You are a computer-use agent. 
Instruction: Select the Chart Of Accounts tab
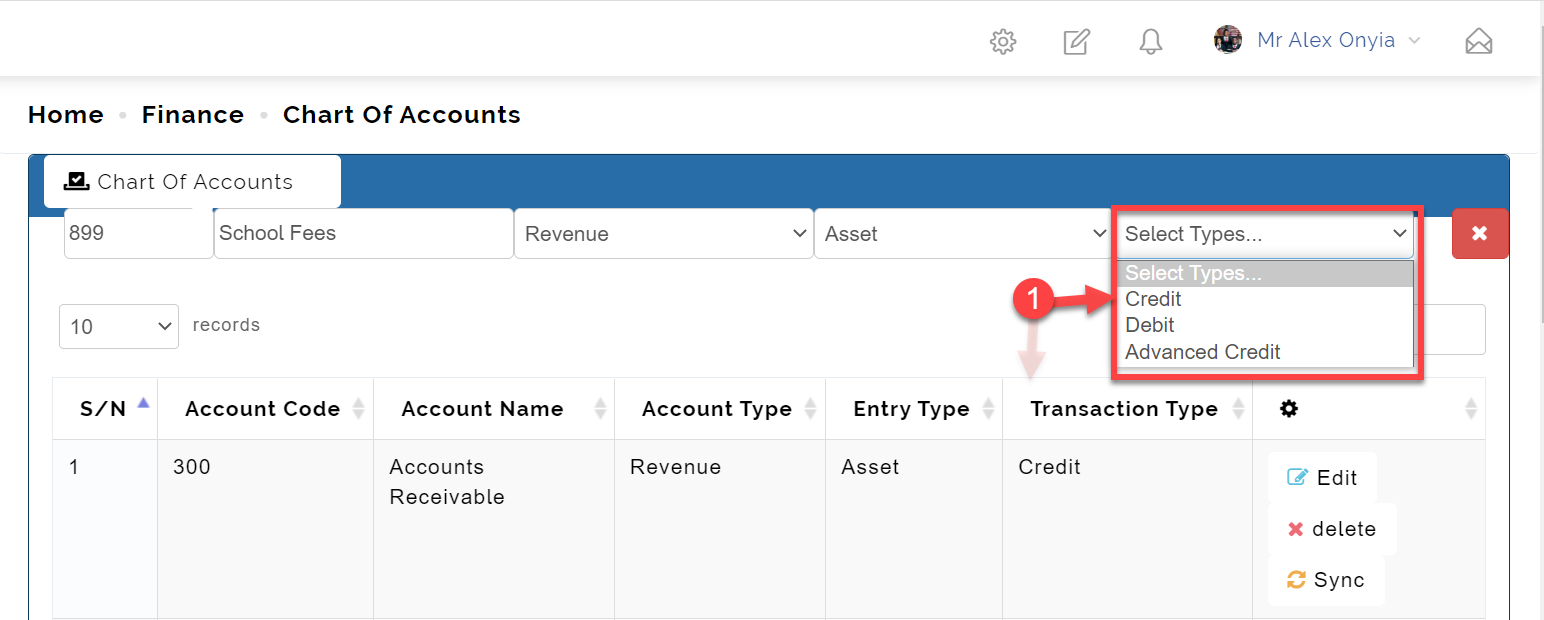[192, 182]
